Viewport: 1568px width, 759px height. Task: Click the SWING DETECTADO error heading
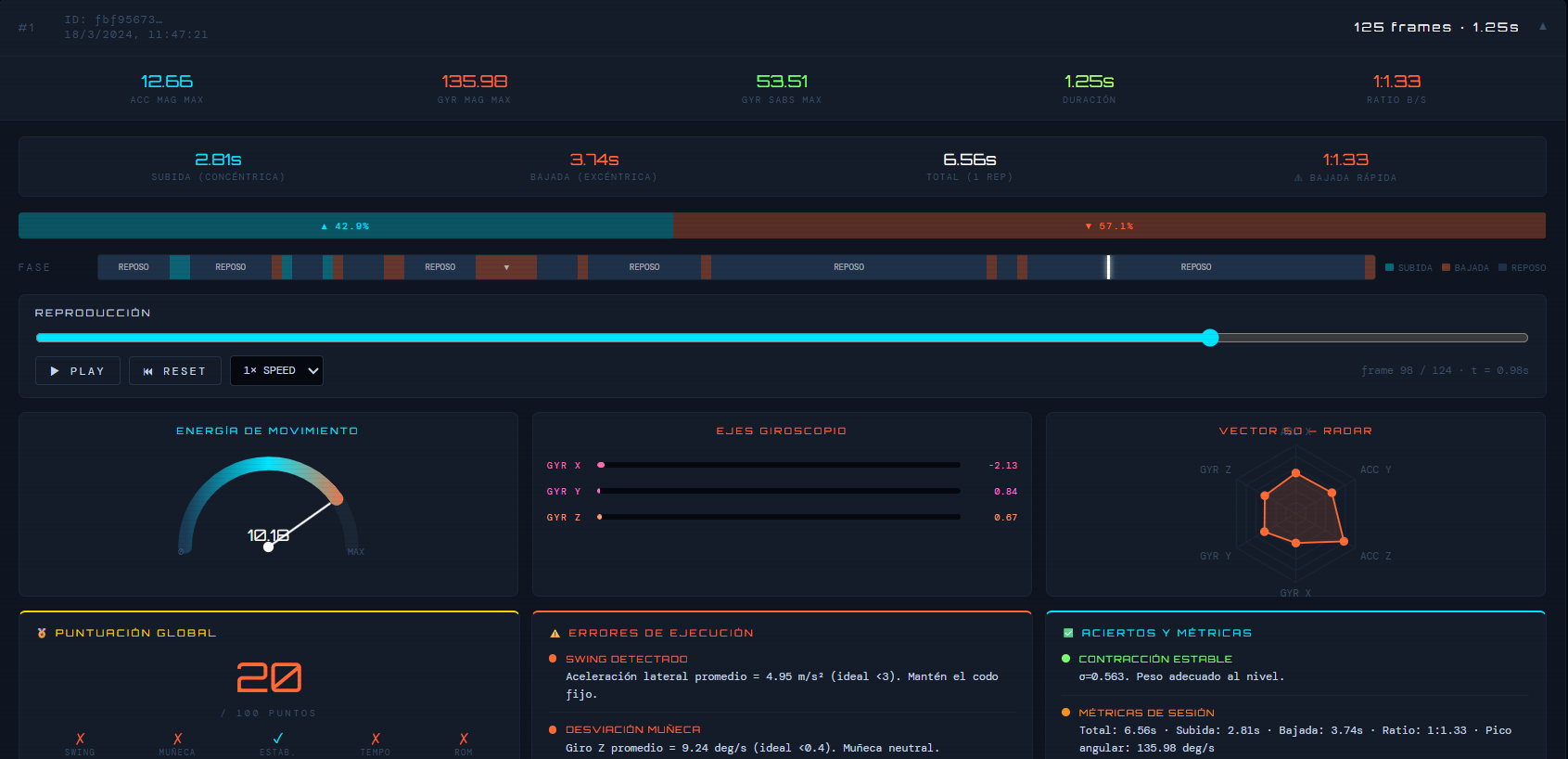click(x=627, y=659)
